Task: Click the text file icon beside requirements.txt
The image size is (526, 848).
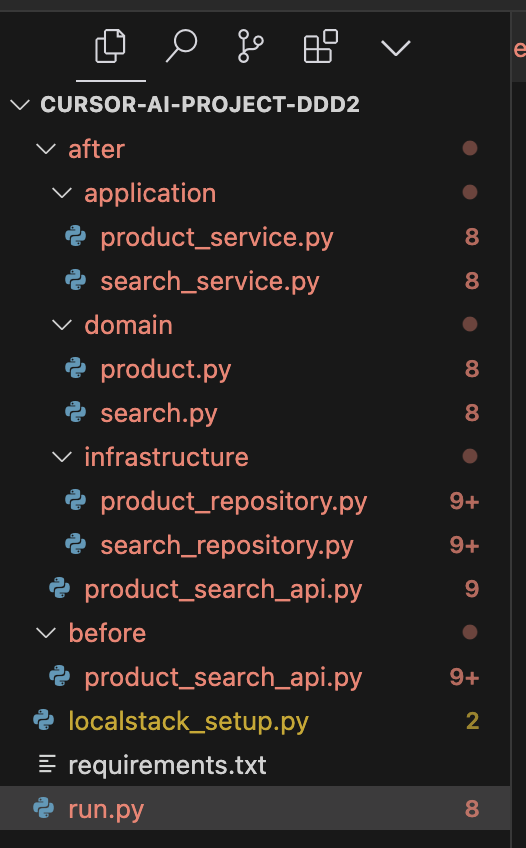Action: pos(47,764)
